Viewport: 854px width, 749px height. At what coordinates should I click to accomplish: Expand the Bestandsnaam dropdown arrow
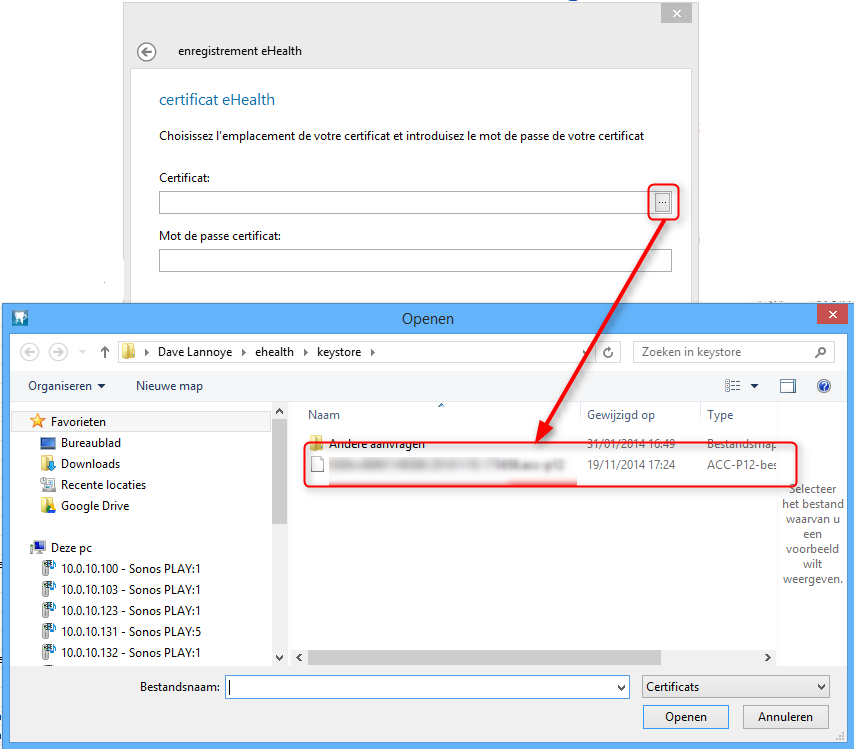pos(619,687)
